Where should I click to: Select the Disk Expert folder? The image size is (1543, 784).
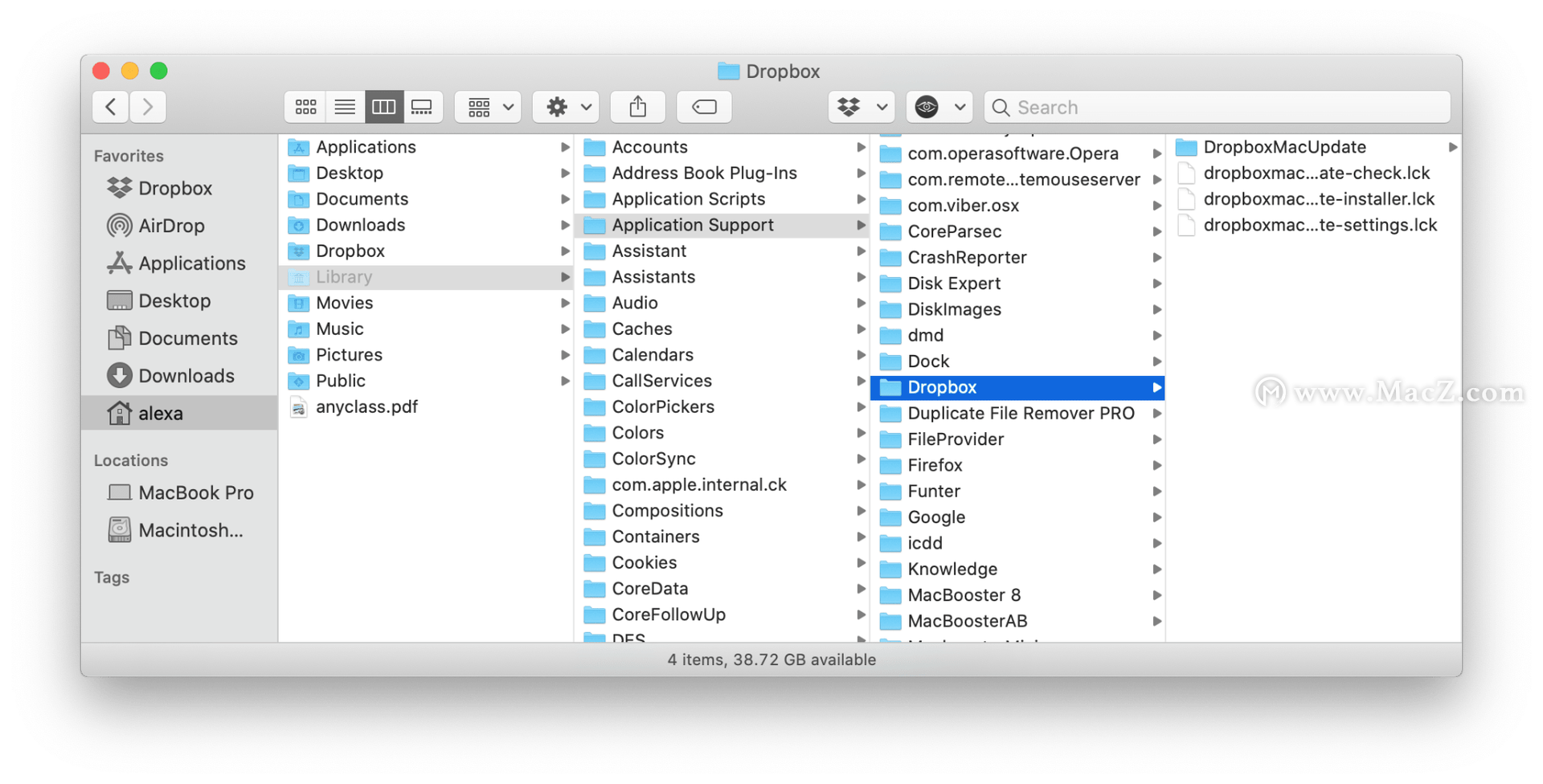pyautogui.click(x=1018, y=284)
